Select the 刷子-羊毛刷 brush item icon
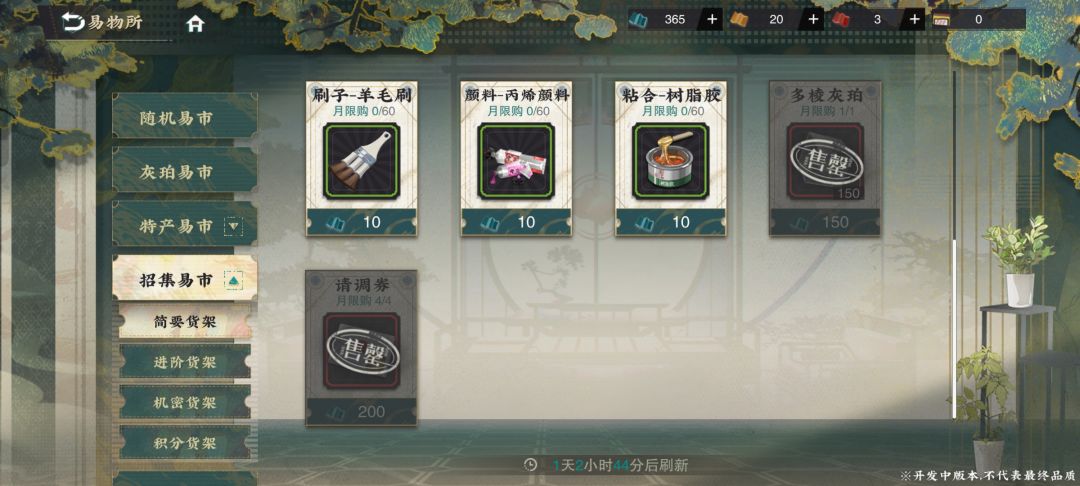 [362, 161]
